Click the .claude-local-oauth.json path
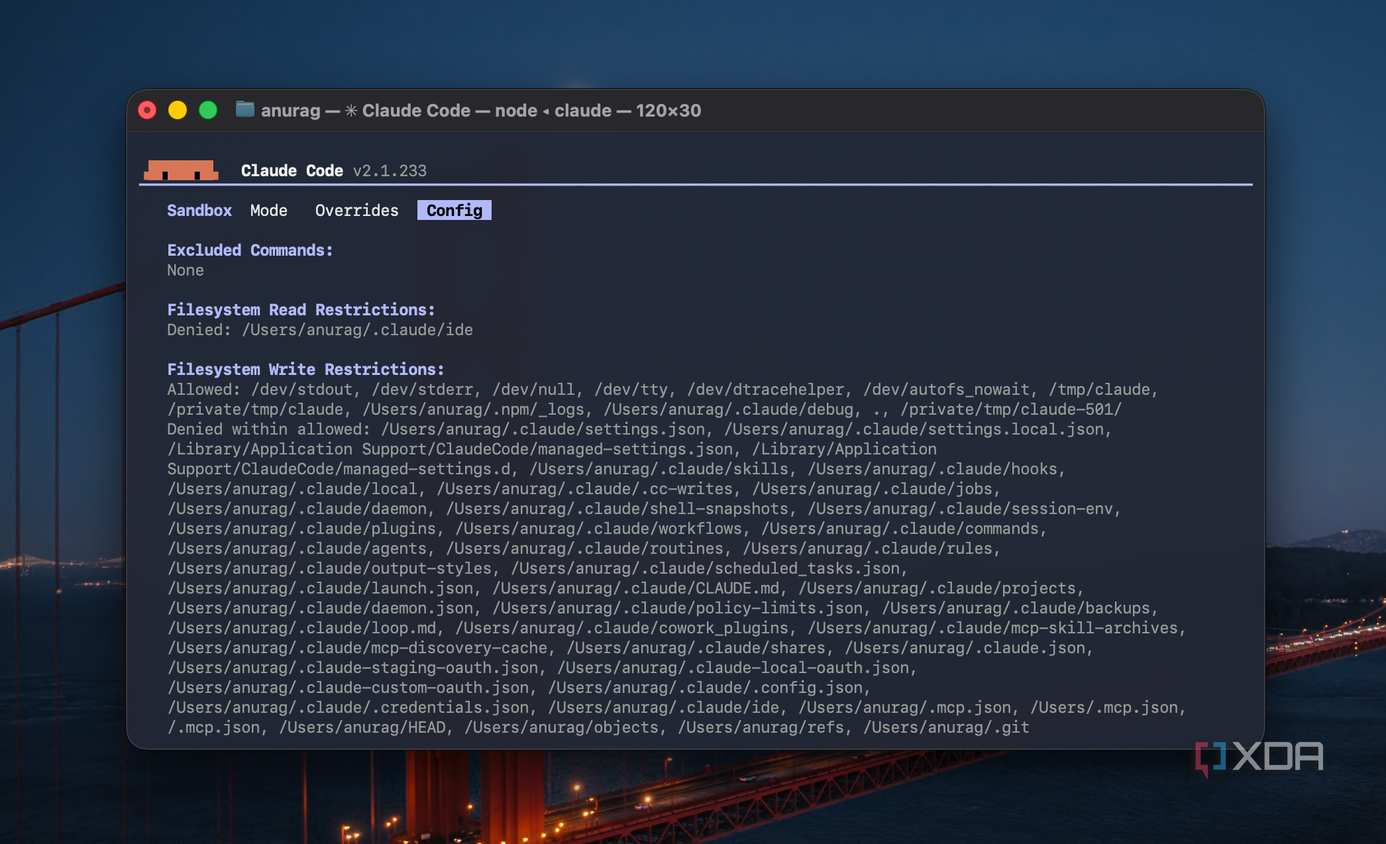This screenshot has width=1386, height=844. pos(734,668)
